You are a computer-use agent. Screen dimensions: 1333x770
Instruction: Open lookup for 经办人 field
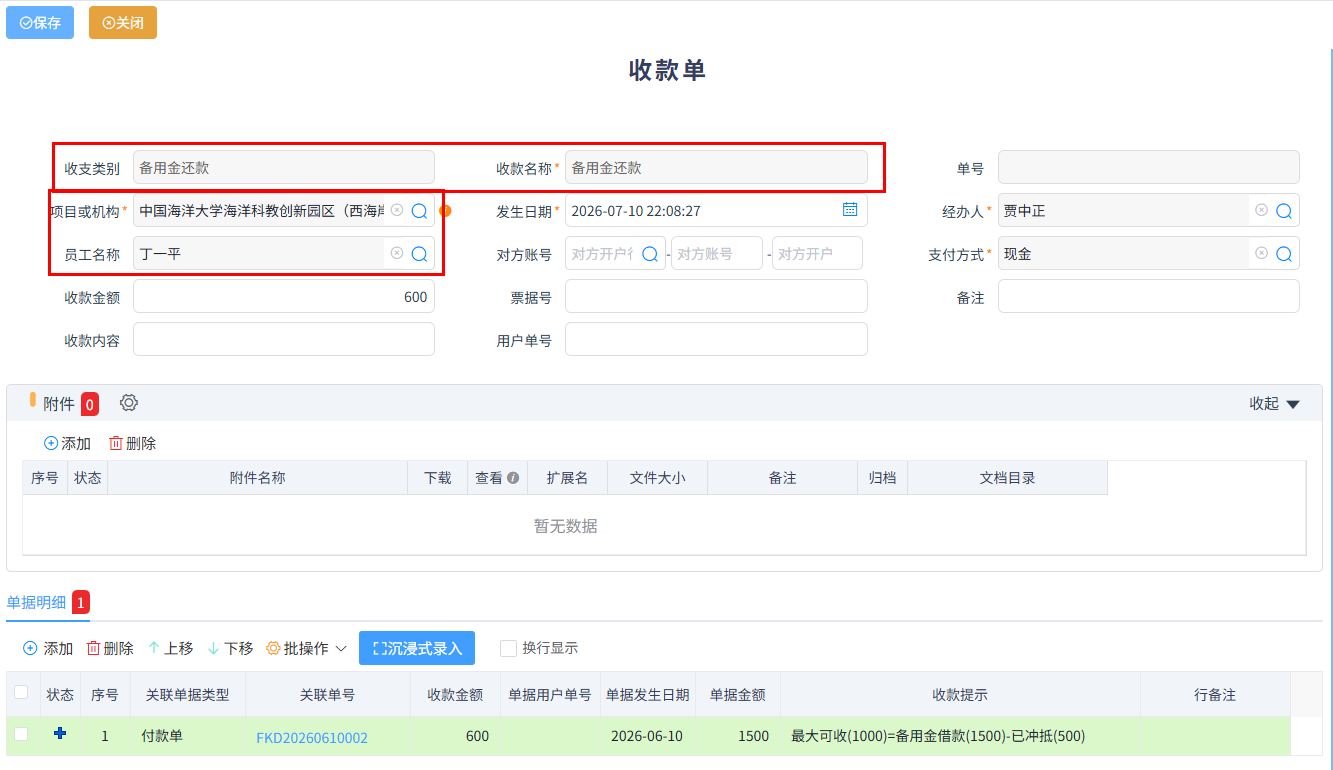pos(1284,211)
